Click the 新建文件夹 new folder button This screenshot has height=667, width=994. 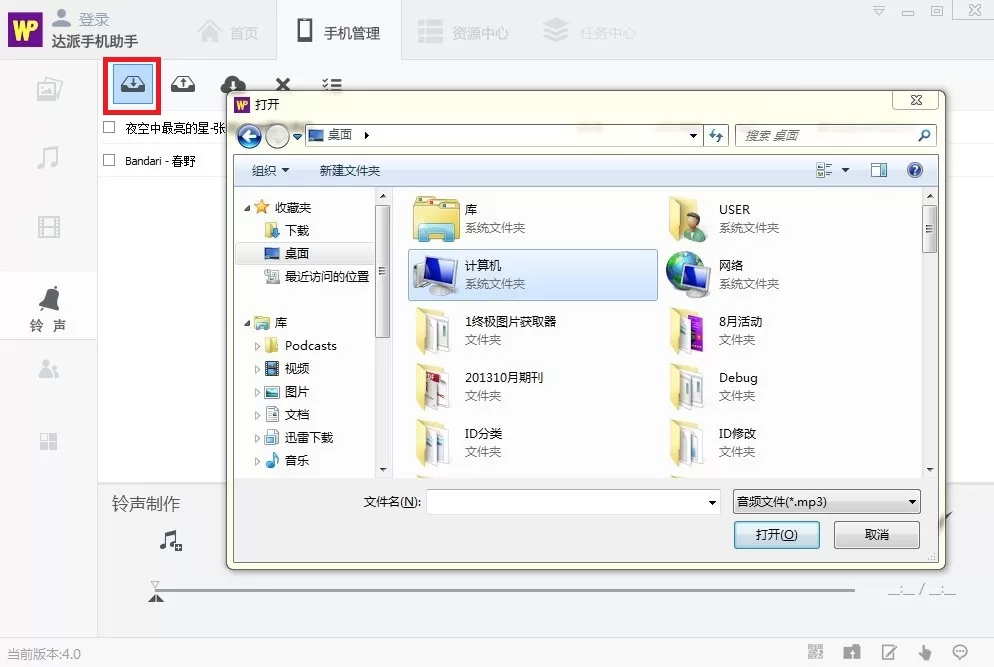point(349,170)
